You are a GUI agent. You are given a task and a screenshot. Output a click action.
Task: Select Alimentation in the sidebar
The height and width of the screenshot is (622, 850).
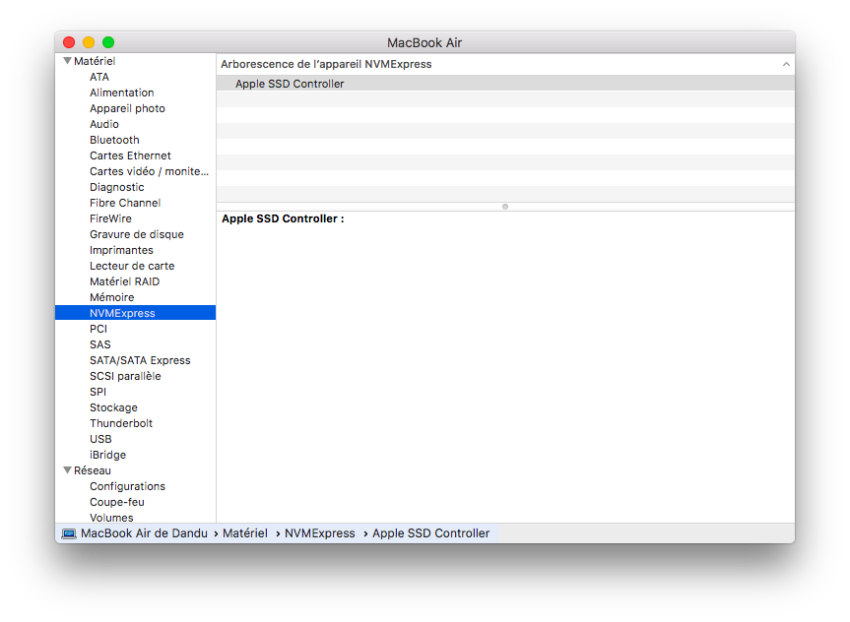point(122,93)
